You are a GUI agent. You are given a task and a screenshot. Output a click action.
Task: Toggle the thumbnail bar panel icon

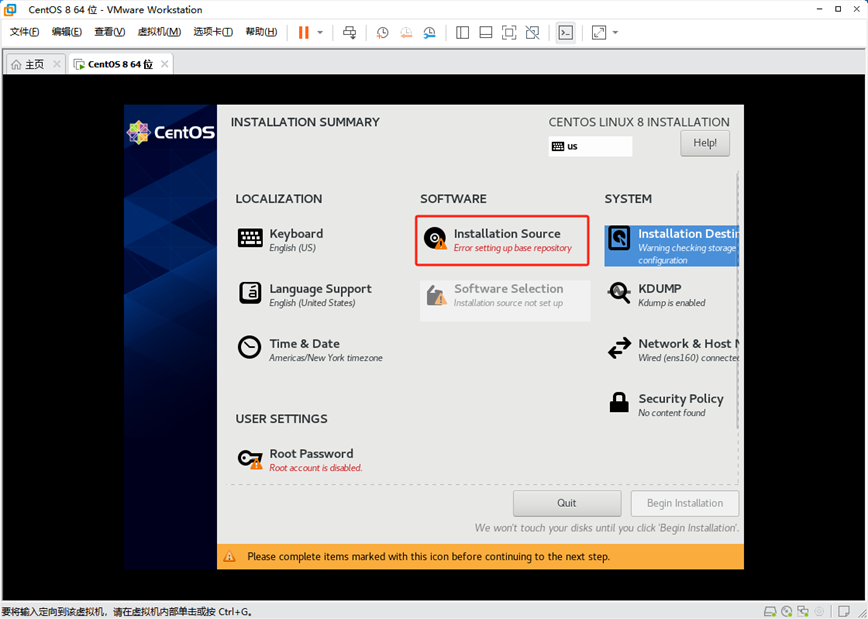[x=485, y=33]
